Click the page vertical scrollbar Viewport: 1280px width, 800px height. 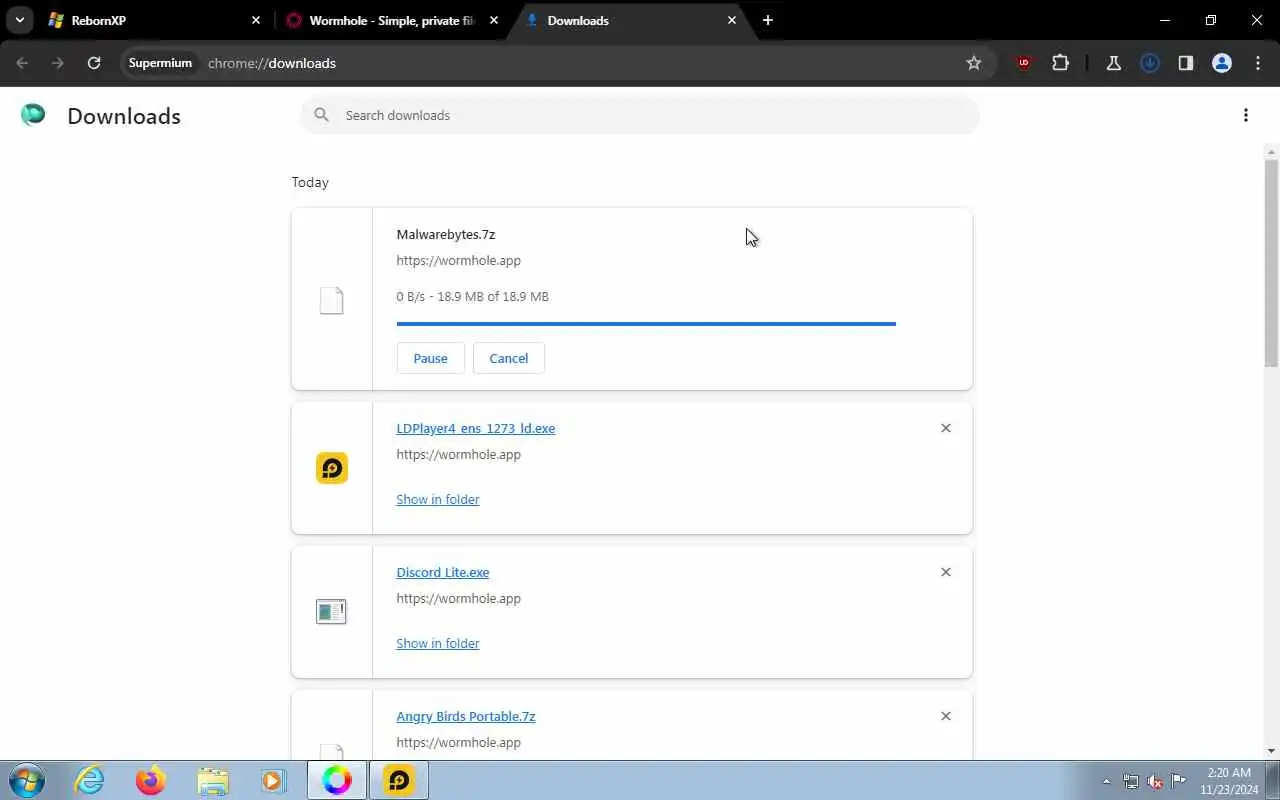coord(1272,263)
